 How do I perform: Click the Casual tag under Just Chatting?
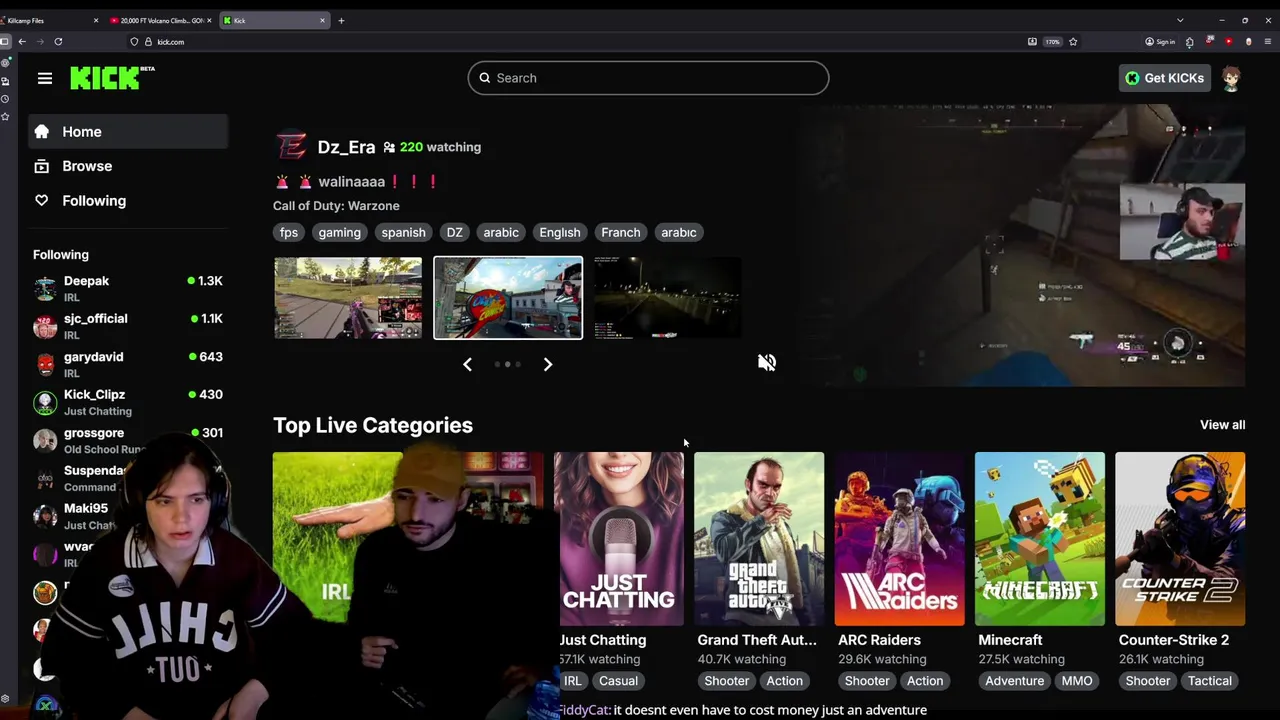(618, 681)
